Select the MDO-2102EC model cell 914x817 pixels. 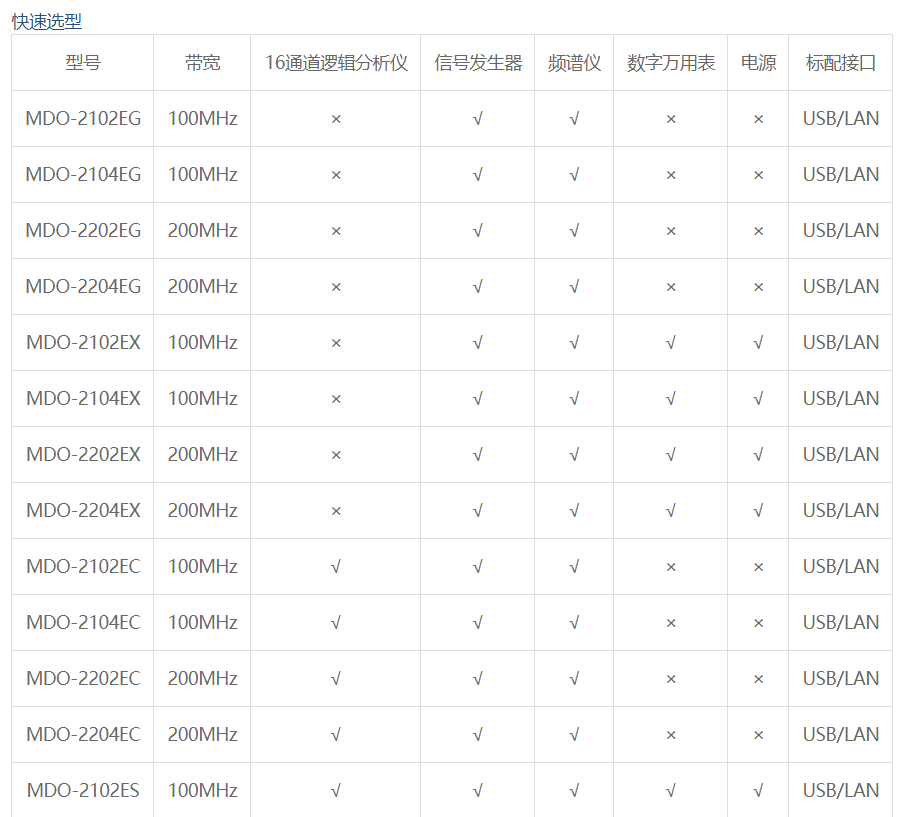(83, 567)
